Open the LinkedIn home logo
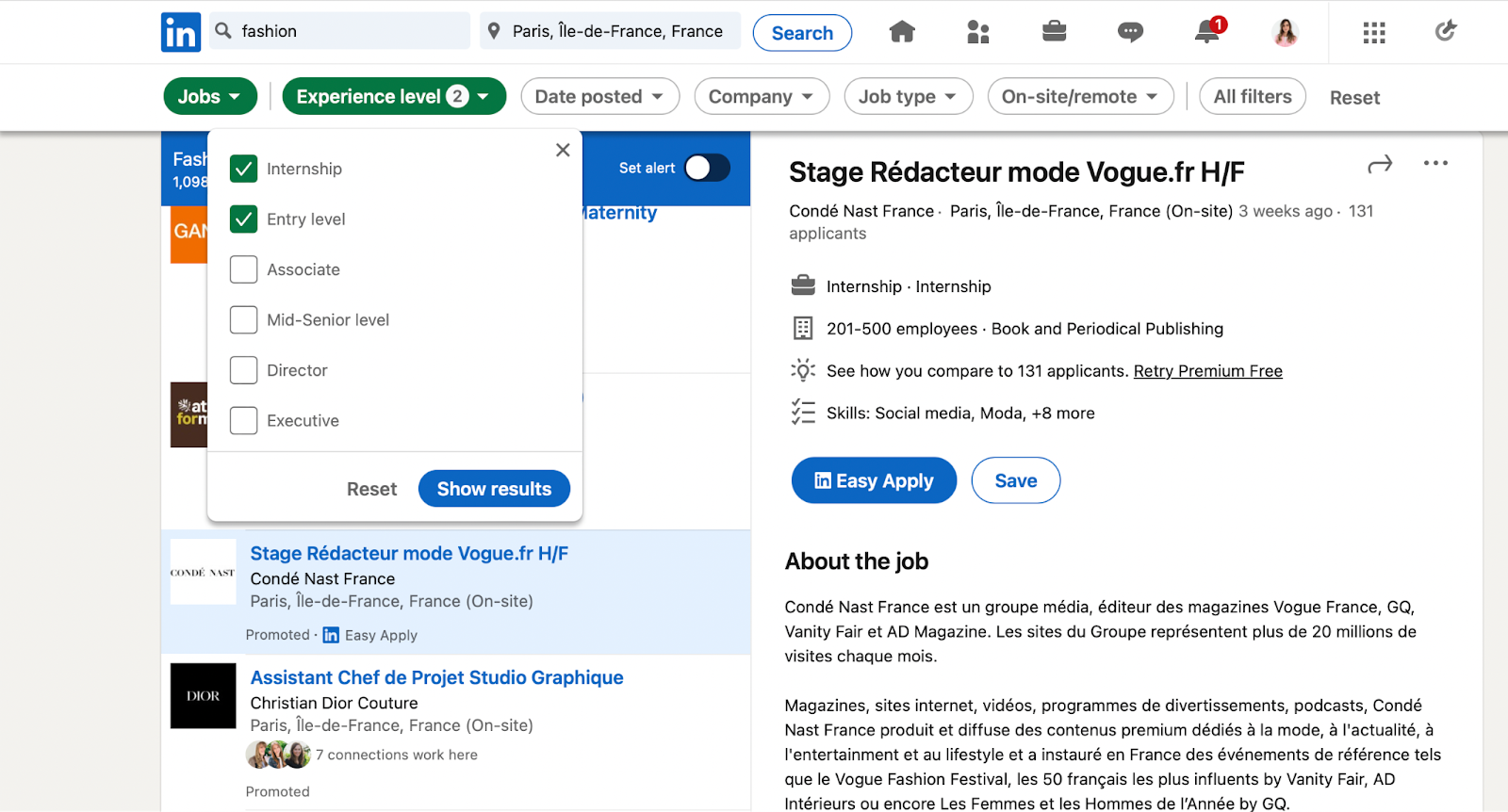 (x=181, y=32)
